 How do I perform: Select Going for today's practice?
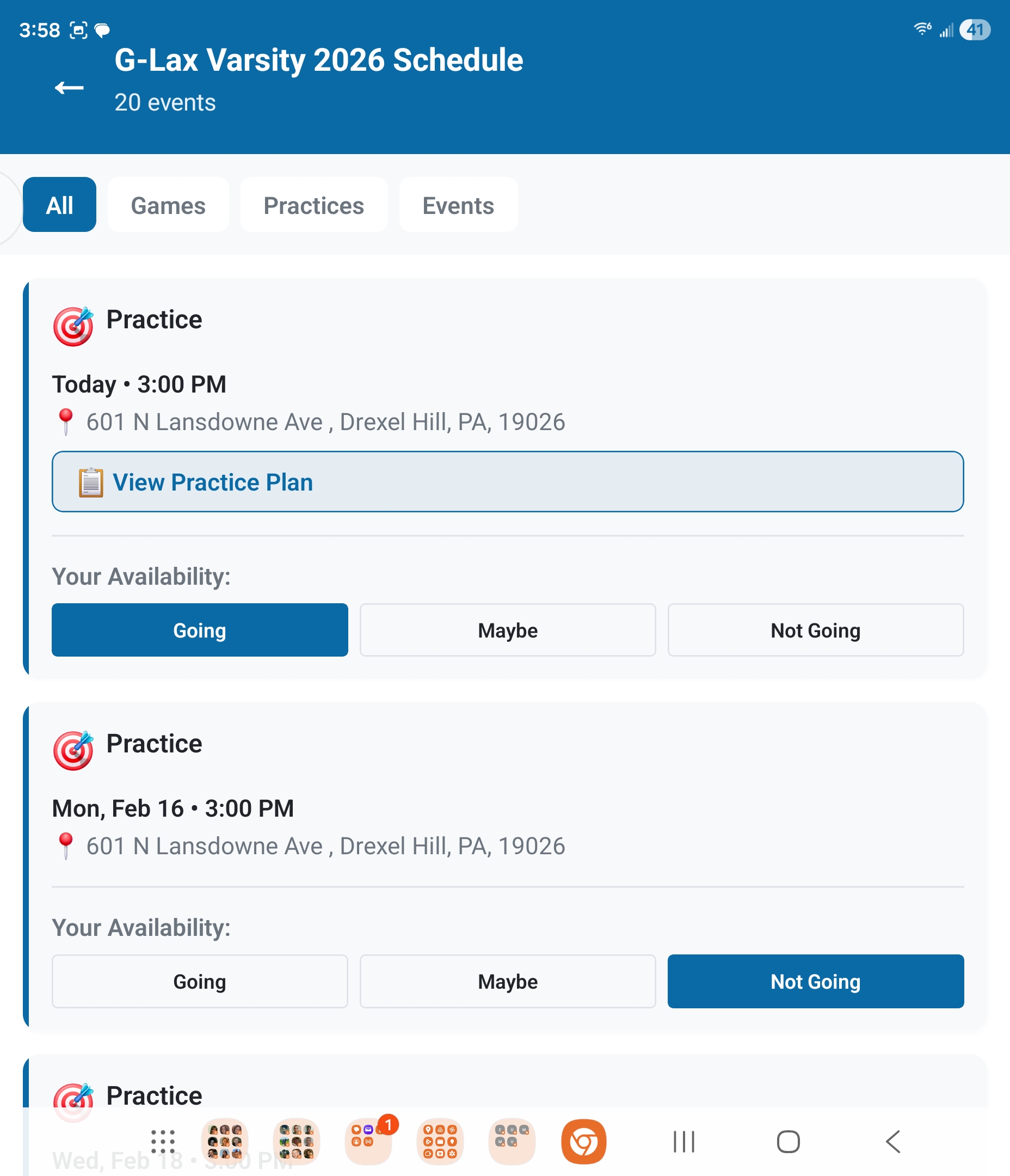(200, 630)
